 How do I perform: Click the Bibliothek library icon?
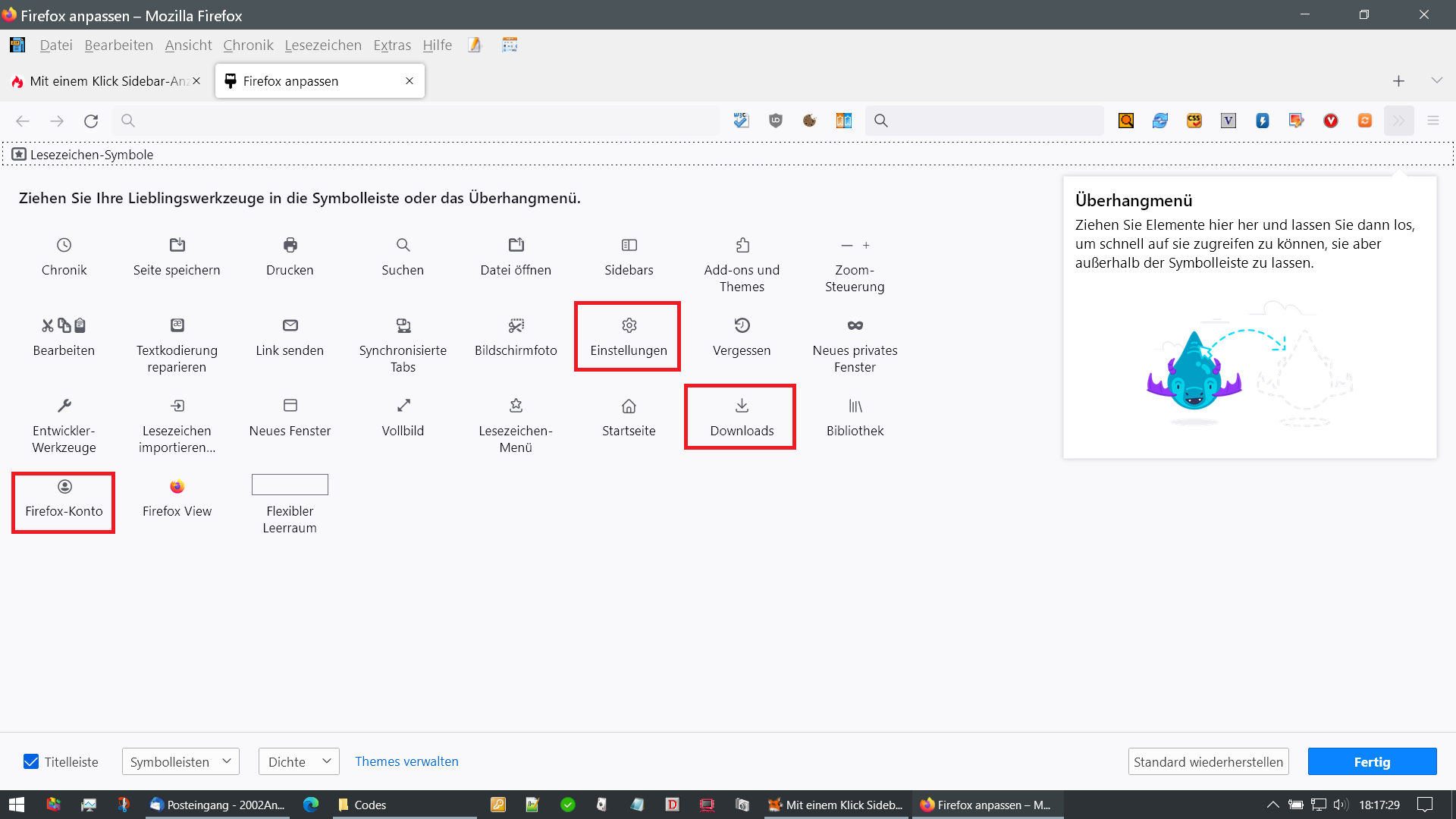[855, 406]
